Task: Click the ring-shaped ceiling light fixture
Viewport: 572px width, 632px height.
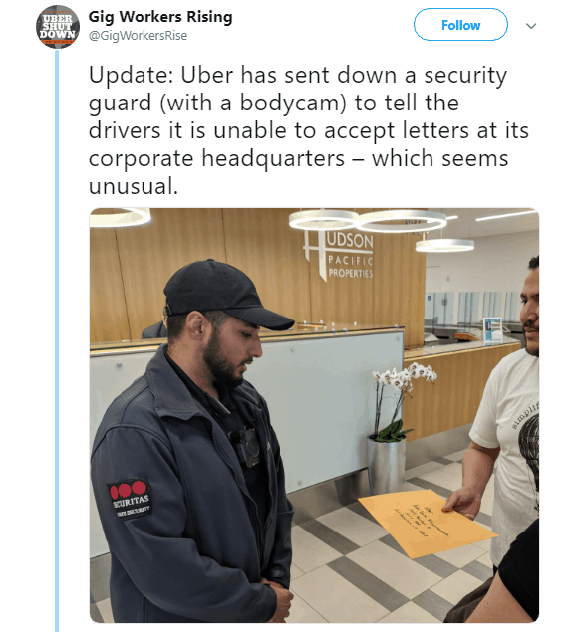Action: pyautogui.click(x=368, y=220)
